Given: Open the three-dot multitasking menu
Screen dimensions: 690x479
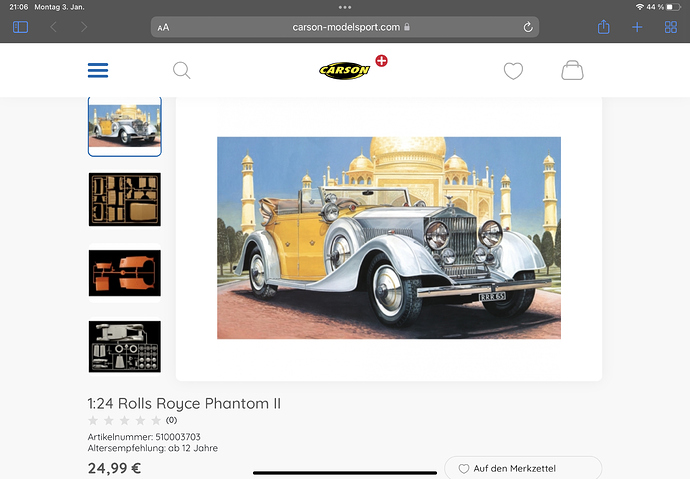Looking at the screenshot, I should (345, 7).
